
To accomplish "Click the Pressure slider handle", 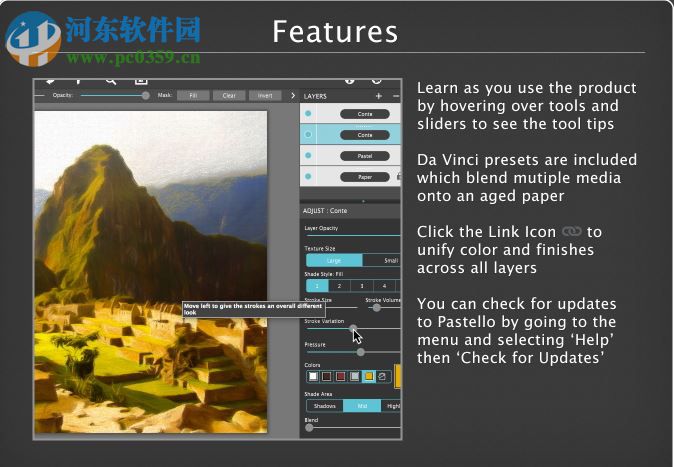I will 361,352.
